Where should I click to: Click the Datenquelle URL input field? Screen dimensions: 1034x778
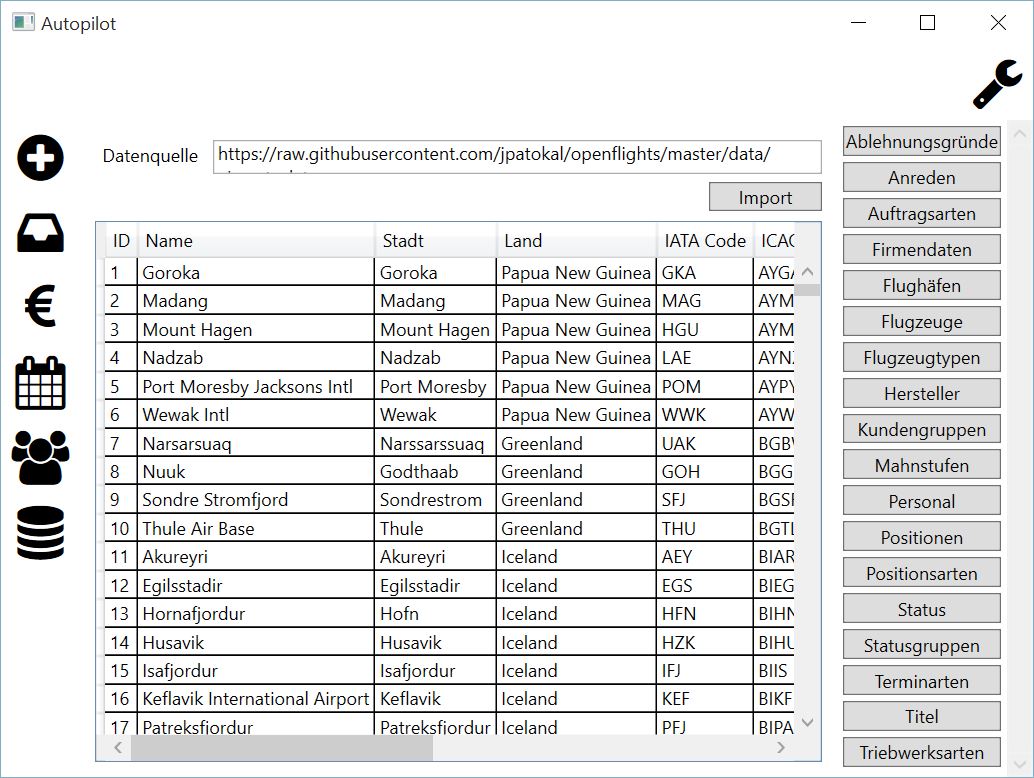517,156
